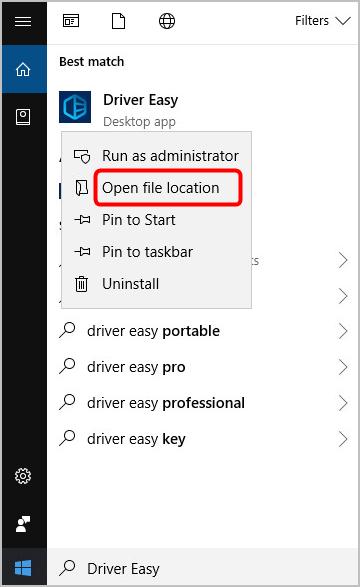Screen dimensions: 360x587
Task: Click the Windows Start button
Action: pyautogui.click(x=23, y=568)
